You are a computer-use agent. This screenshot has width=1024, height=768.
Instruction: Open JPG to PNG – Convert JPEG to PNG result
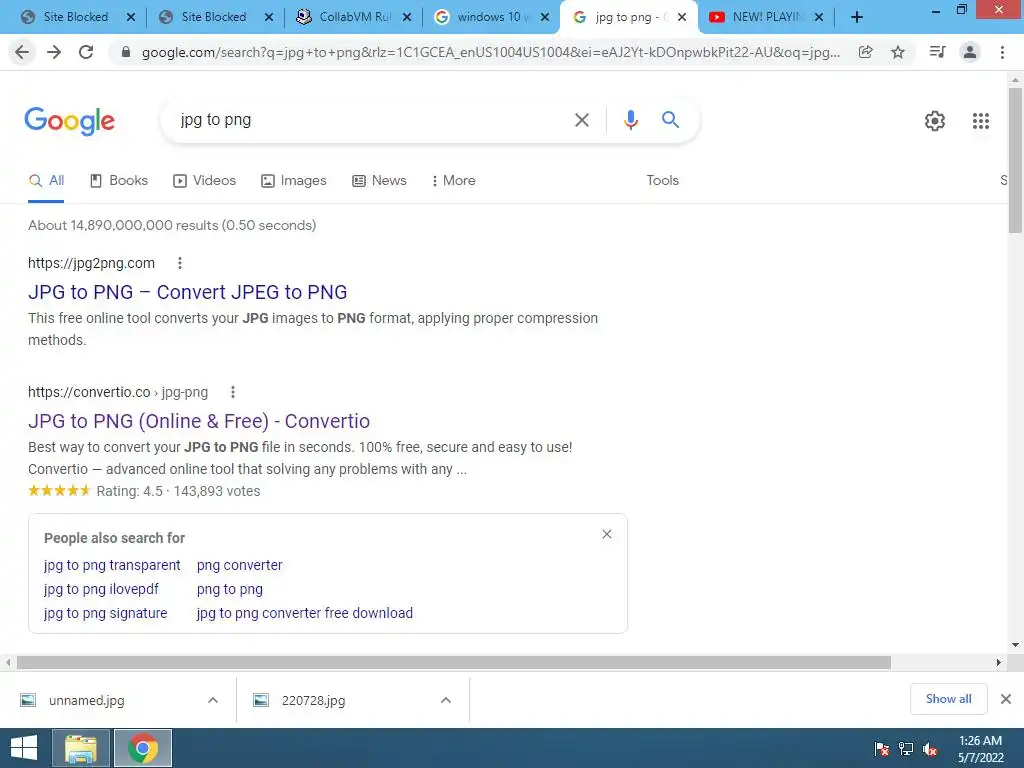(187, 292)
